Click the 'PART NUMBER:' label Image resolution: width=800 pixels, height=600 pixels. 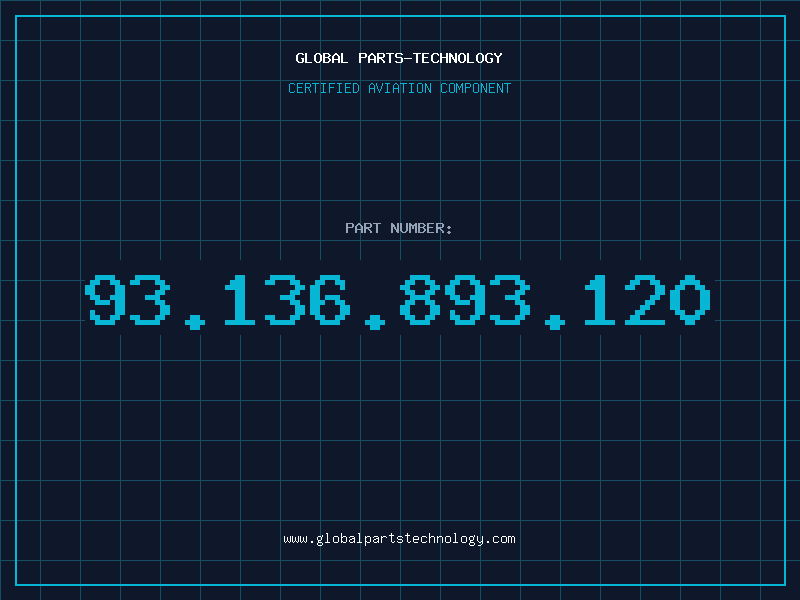pos(399,228)
